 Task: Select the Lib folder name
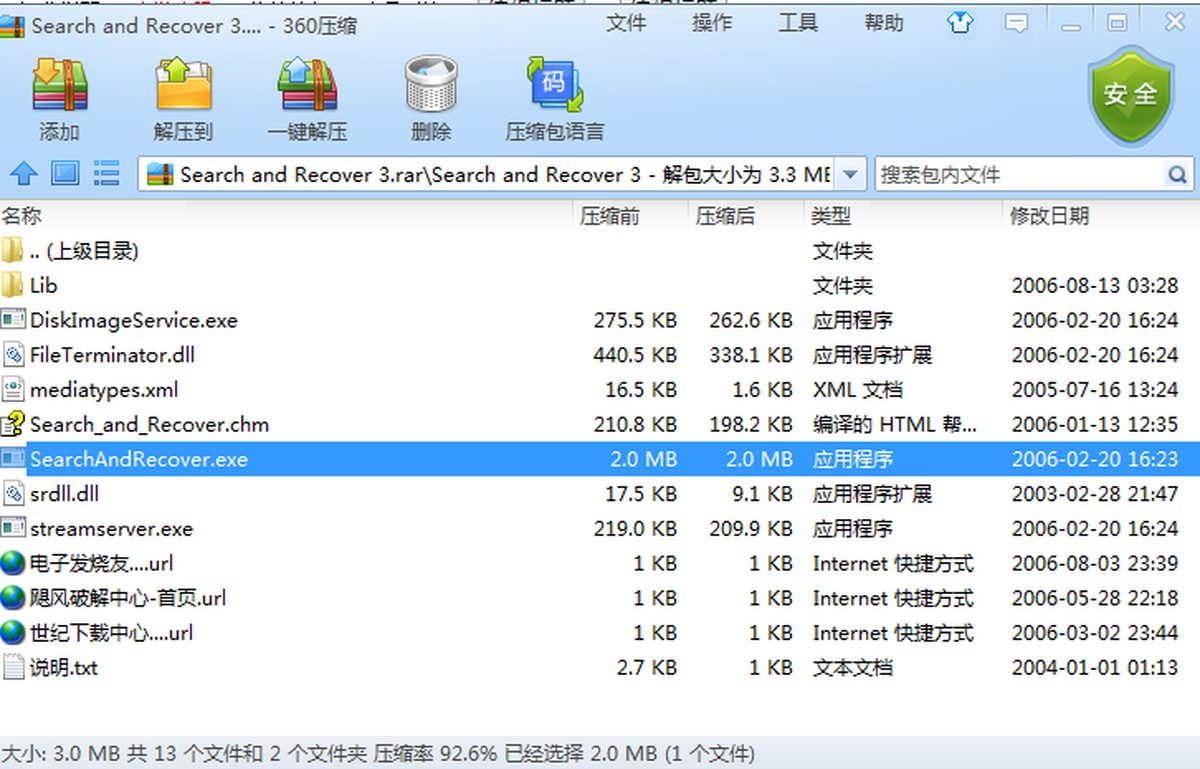pyautogui.click(x=44, y=286)
